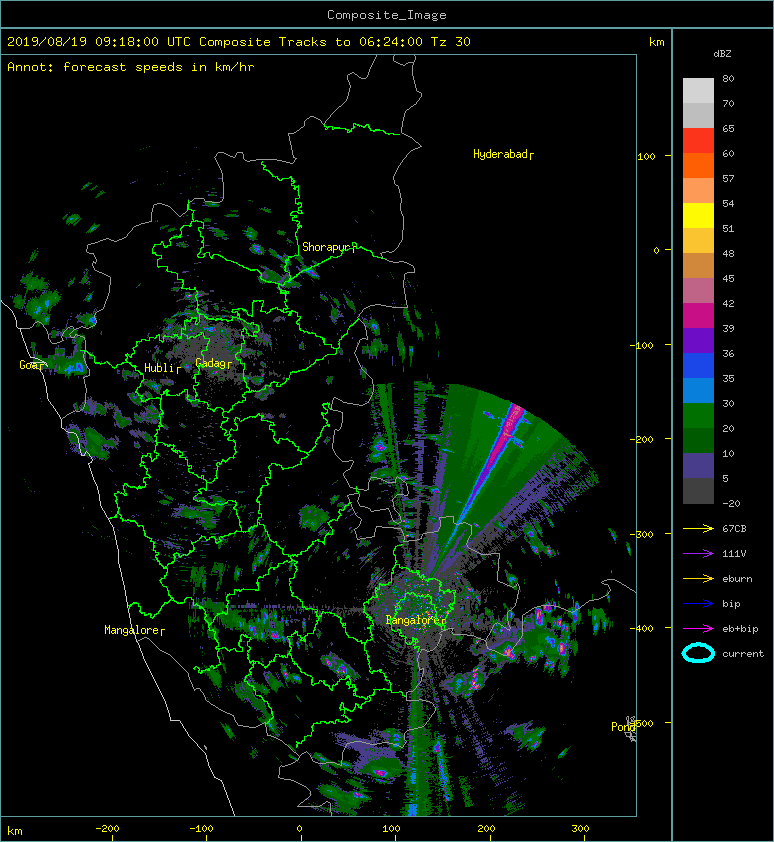Click the magenta 42 dBZ color swatch
The image size is (774, 842).
coord(698,315)
